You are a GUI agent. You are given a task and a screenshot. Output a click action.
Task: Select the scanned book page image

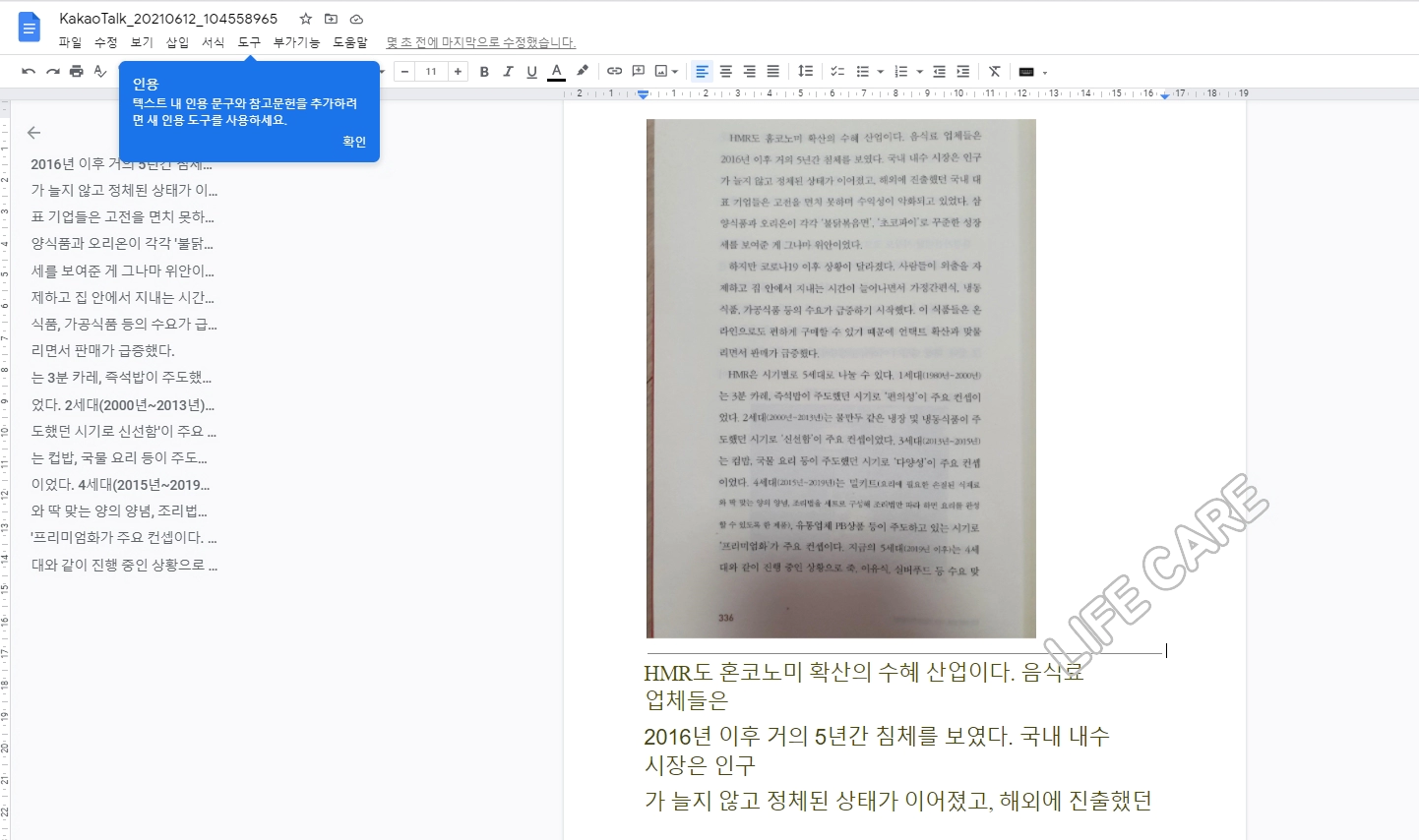click(841, 379)
